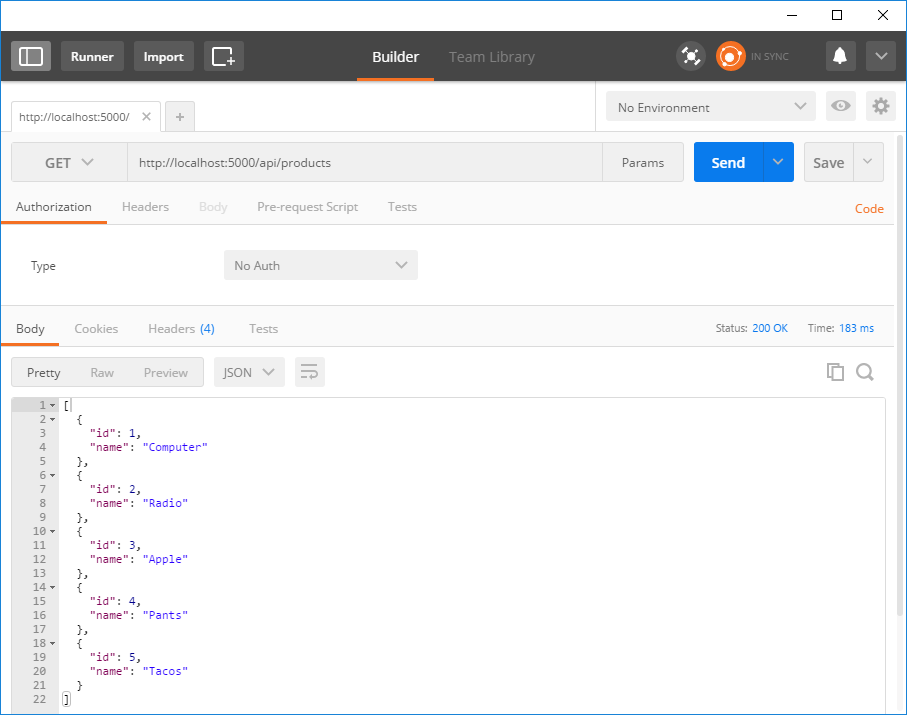Collapse the JSON object at line 2
907x715 pixels.
[52, 420]
